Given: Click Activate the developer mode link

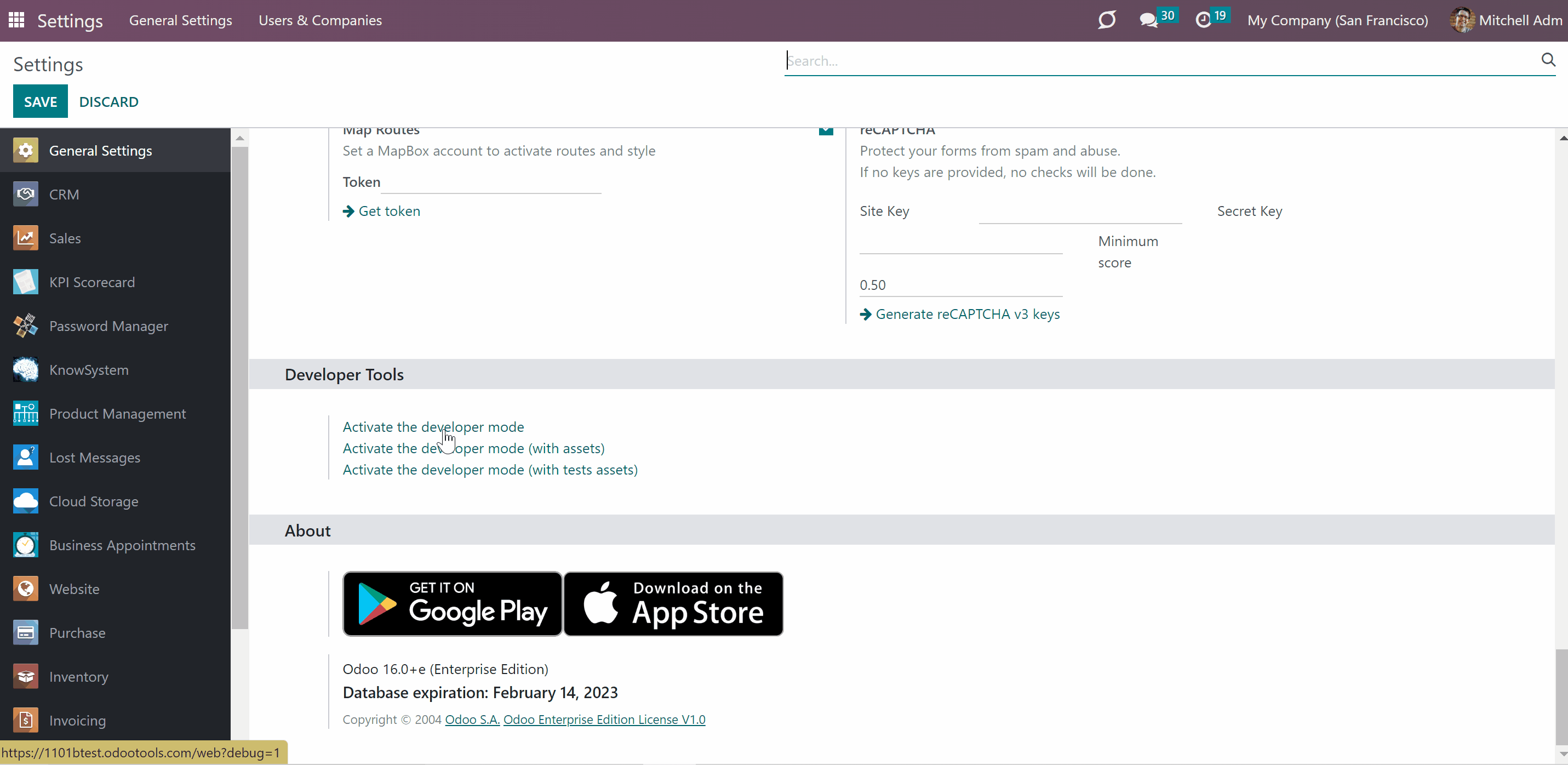Looking at the screenshot, I should coord(433,426).
